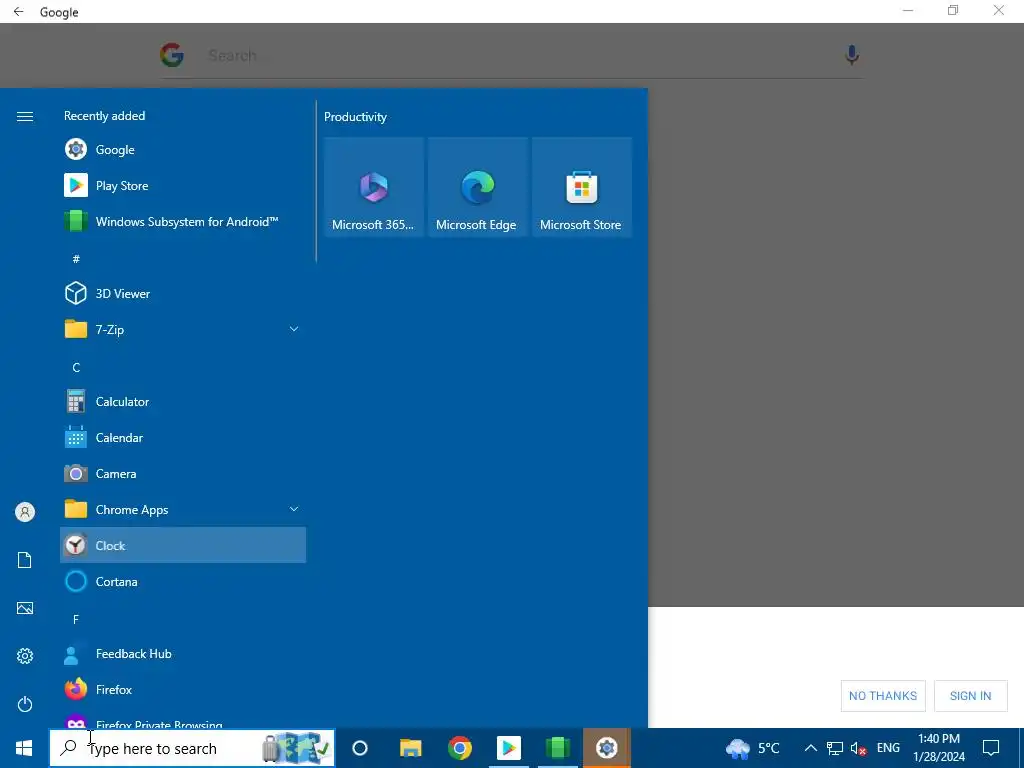
Task: Expand the Start menu hamburger button
Action: 25,116
